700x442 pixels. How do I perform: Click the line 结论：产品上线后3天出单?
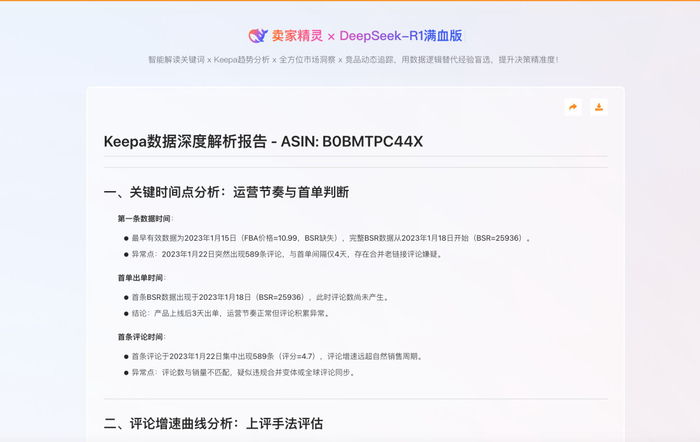tap(231, 313)
